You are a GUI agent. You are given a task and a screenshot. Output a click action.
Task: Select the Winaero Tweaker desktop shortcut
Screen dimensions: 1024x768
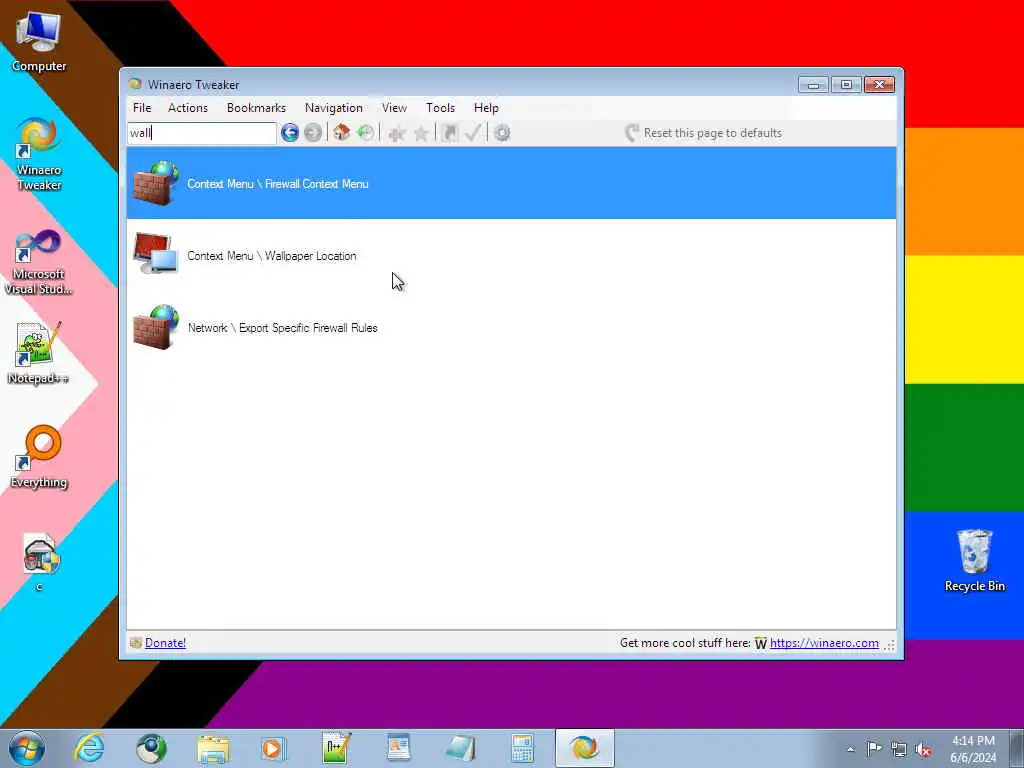tap(39, 154)
